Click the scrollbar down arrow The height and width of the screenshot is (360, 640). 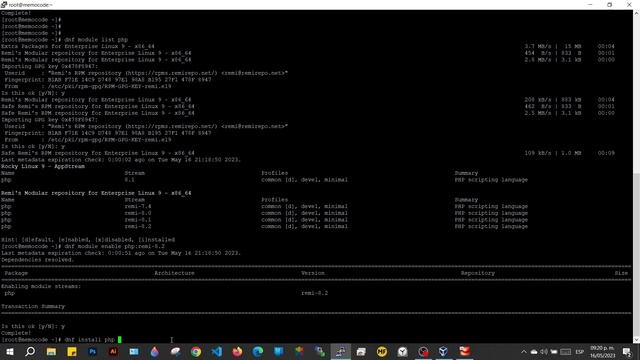click(636, 339)
